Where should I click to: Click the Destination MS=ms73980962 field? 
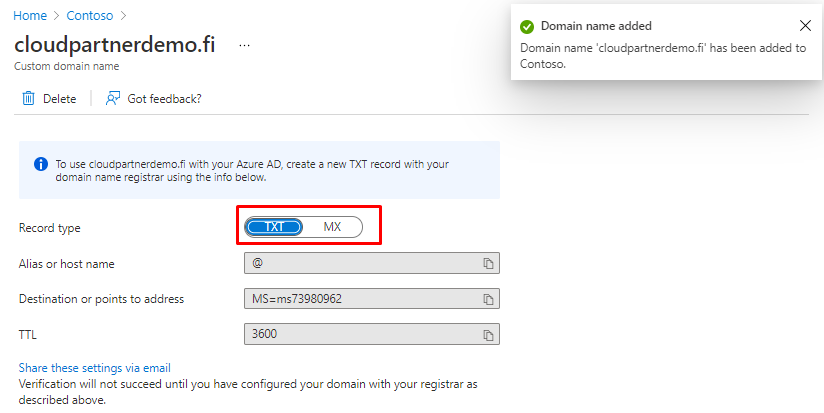point(362,299)
